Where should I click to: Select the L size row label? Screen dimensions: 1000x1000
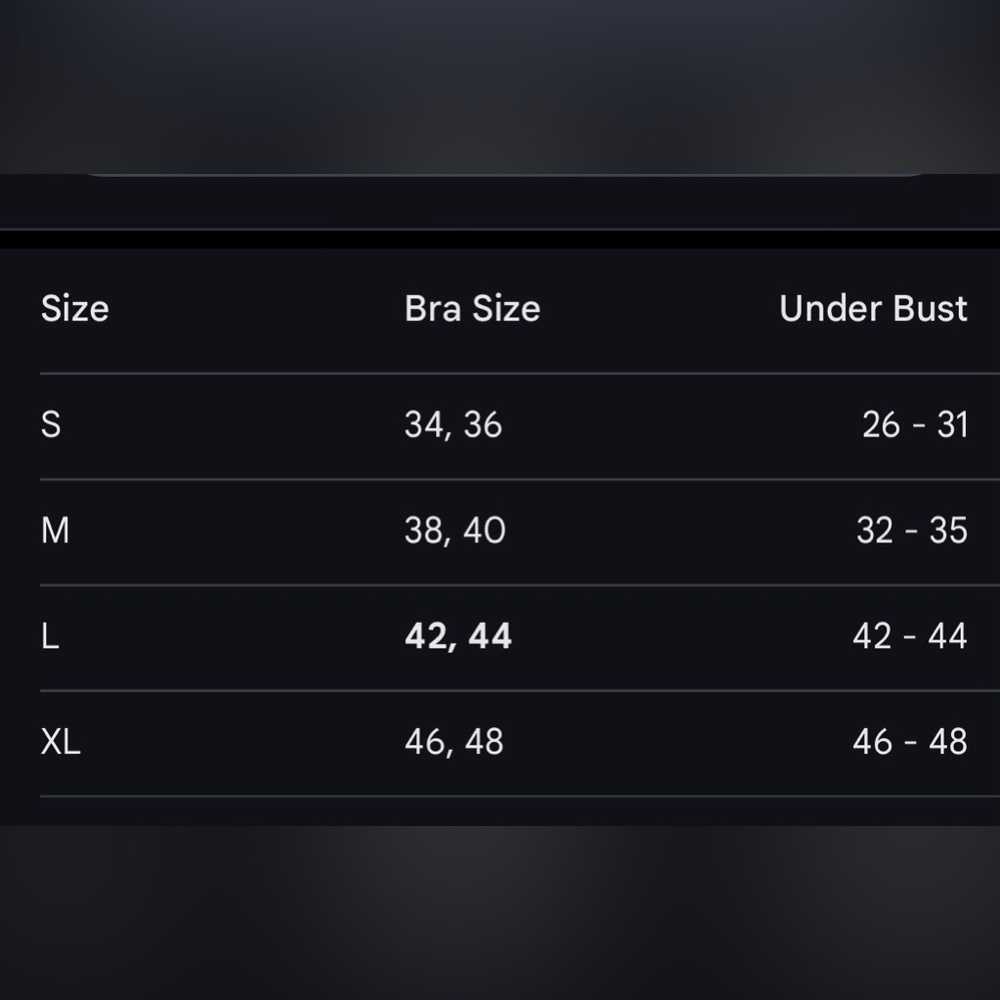click(50, 637)
